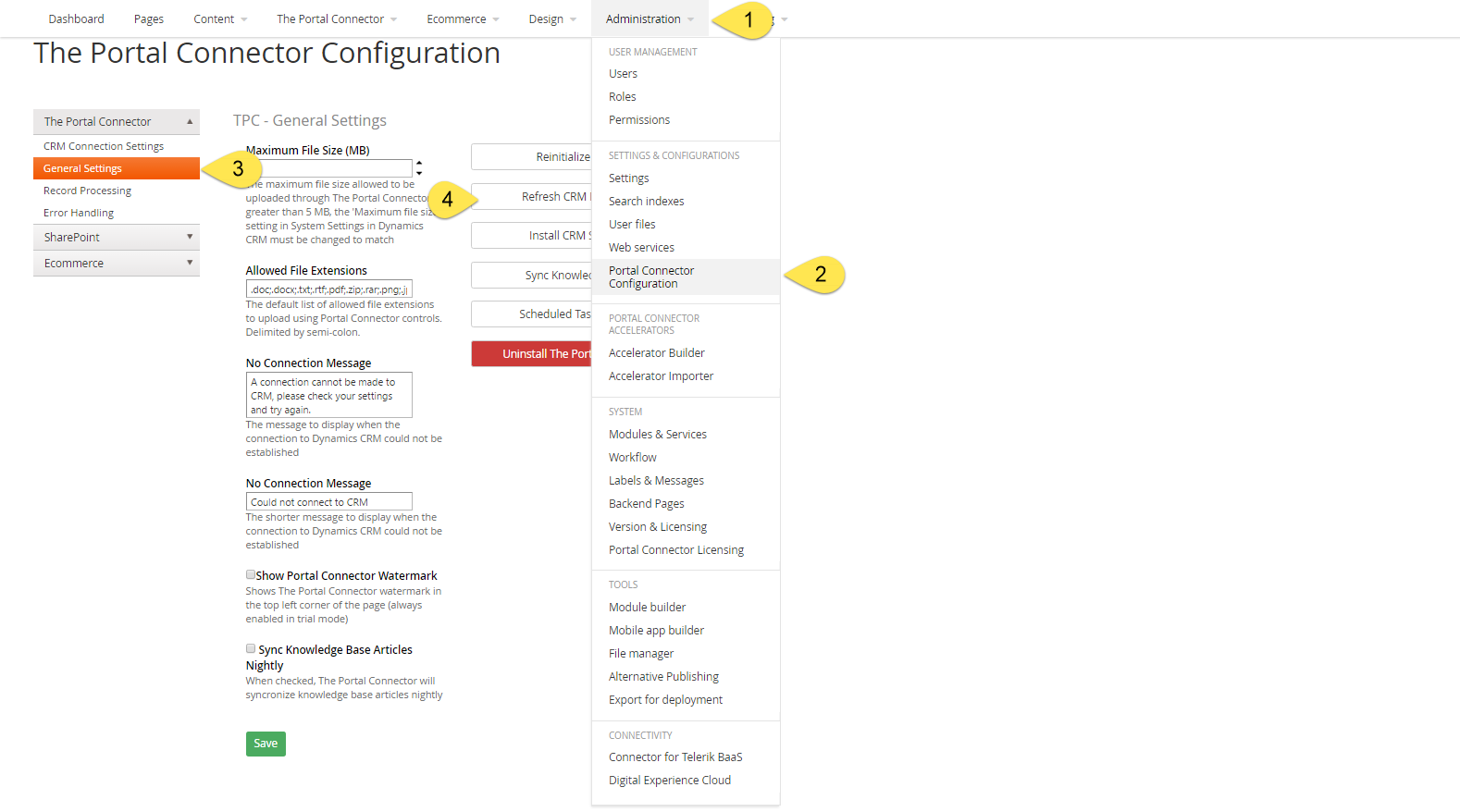Open Mobile app builder

656,631
